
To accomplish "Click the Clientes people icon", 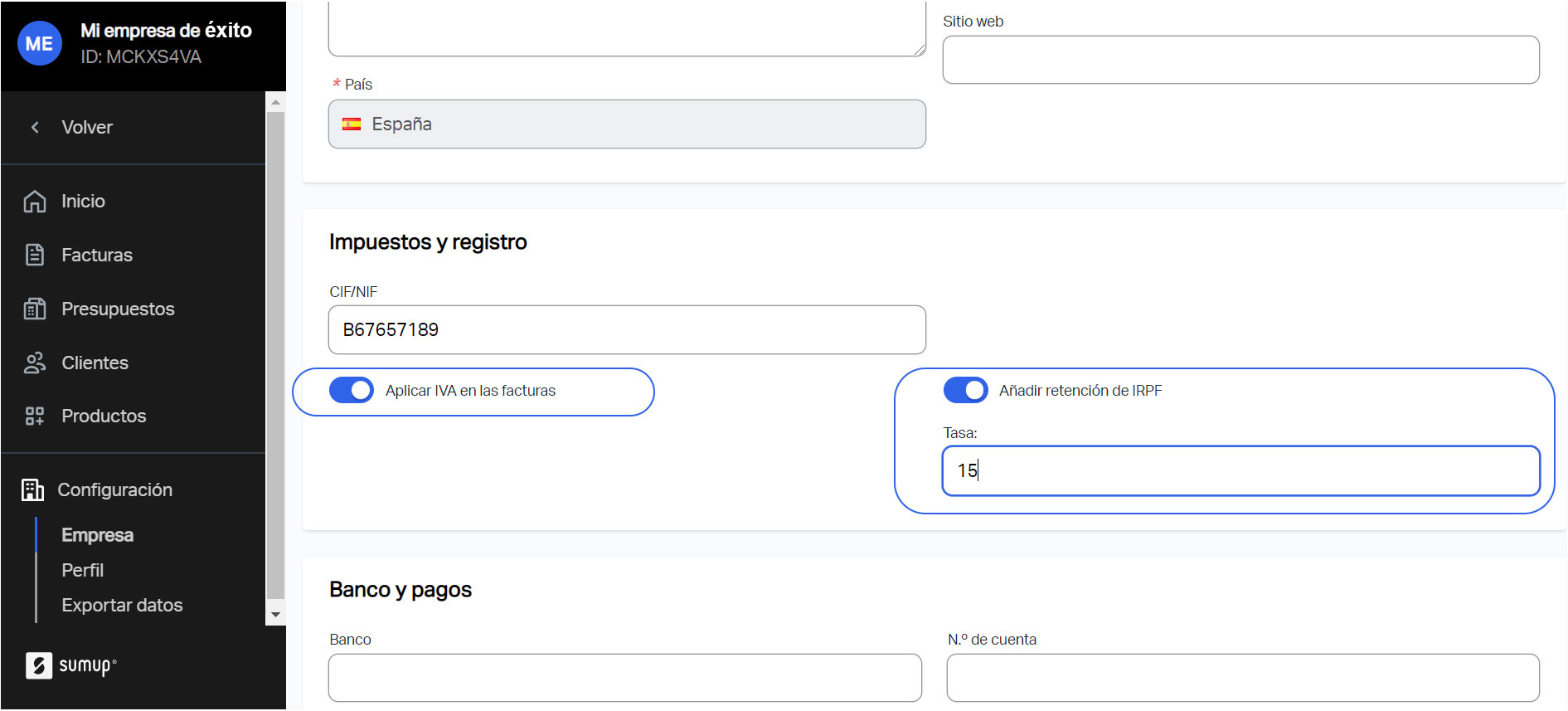I will coord(35,363).
